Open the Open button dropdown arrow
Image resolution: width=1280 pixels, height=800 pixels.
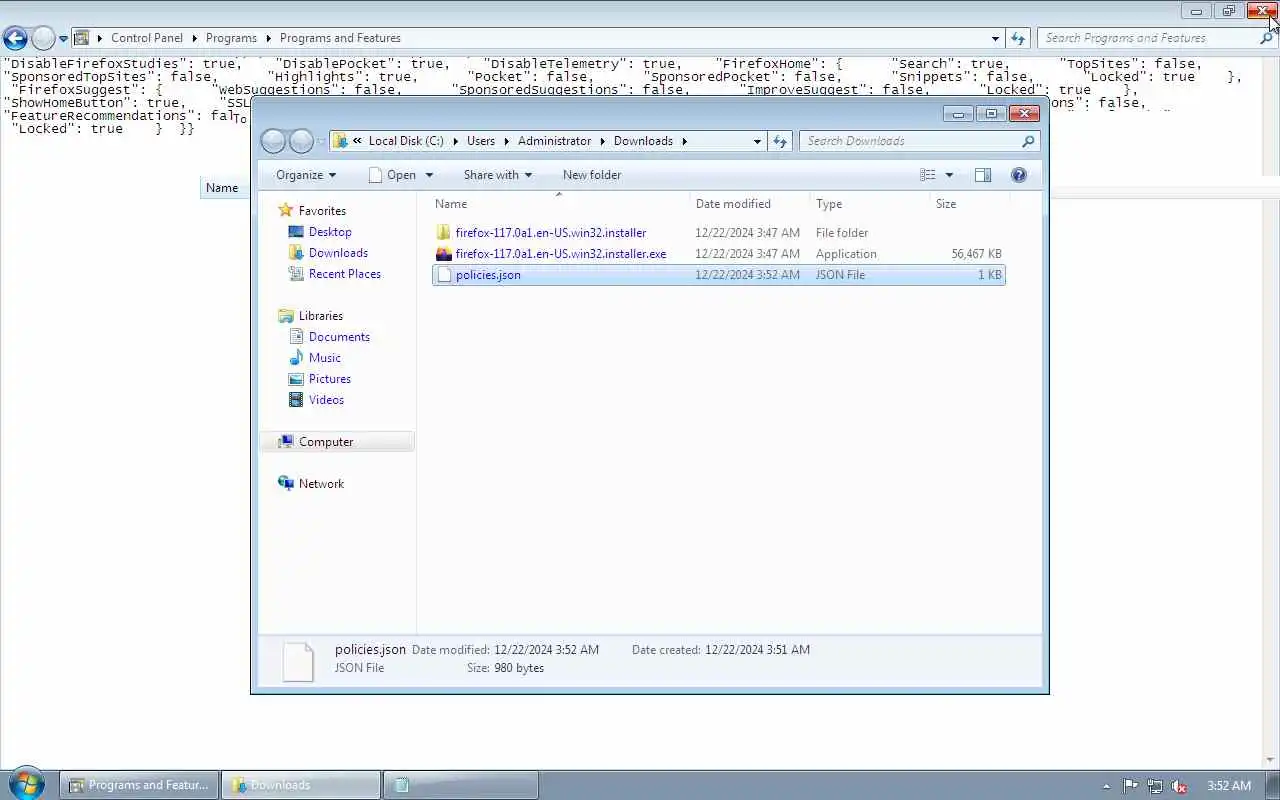(429, 175)
